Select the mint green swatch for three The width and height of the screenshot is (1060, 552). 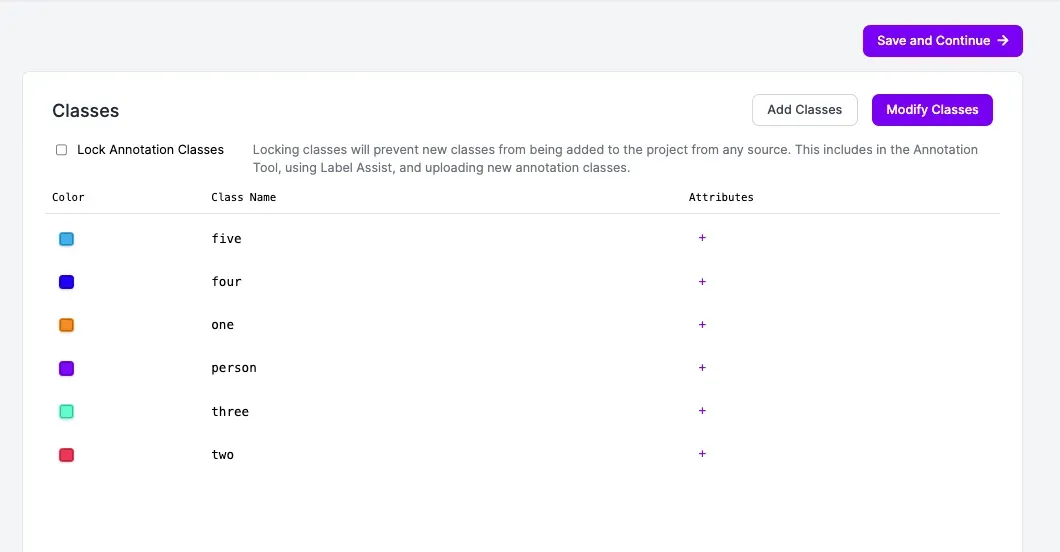point(67,412)
